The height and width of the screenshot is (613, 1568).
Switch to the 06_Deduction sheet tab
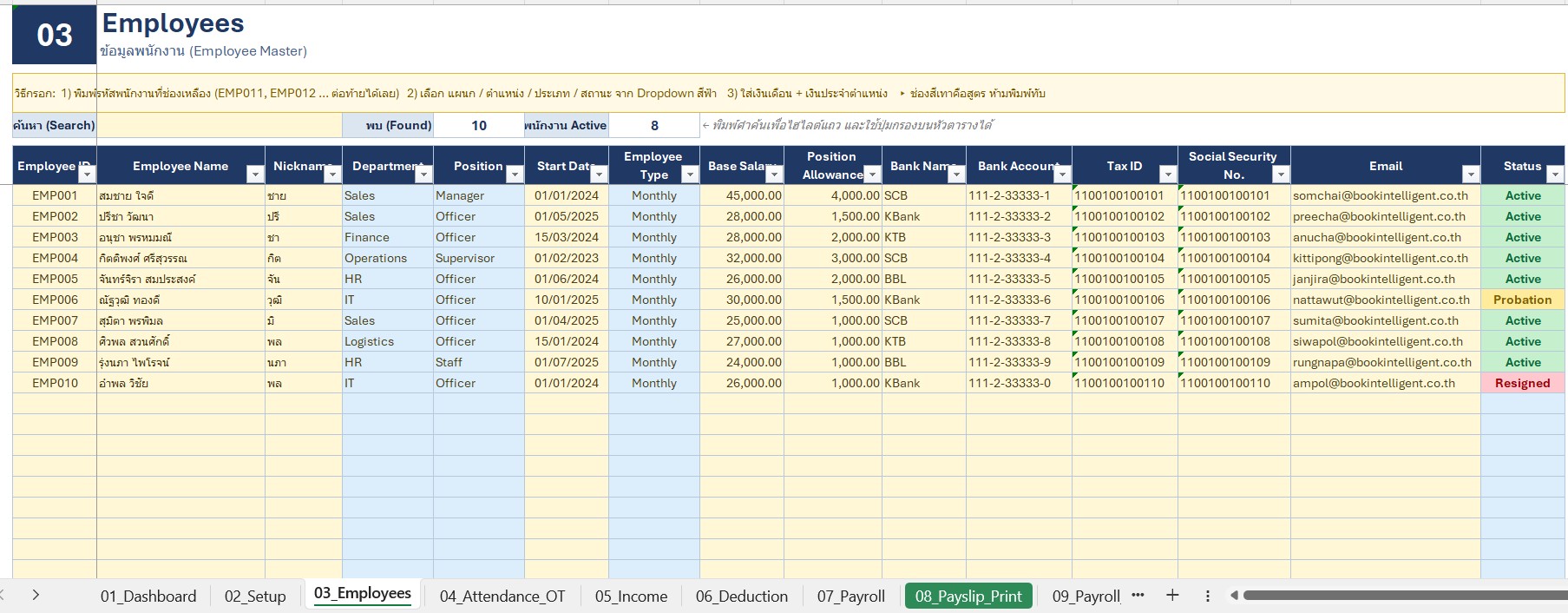742,597
